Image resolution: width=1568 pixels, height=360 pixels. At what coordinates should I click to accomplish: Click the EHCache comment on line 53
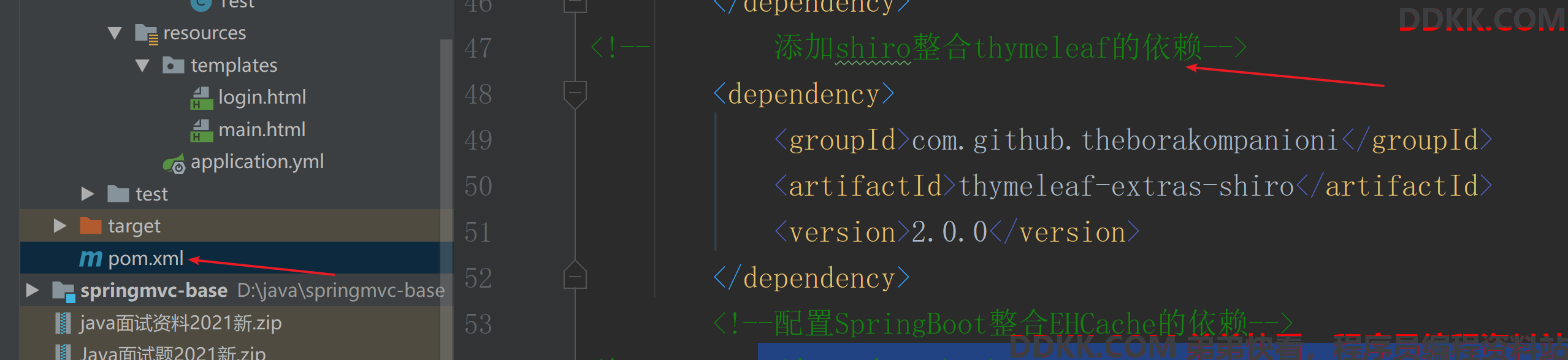click(1003, 323)
